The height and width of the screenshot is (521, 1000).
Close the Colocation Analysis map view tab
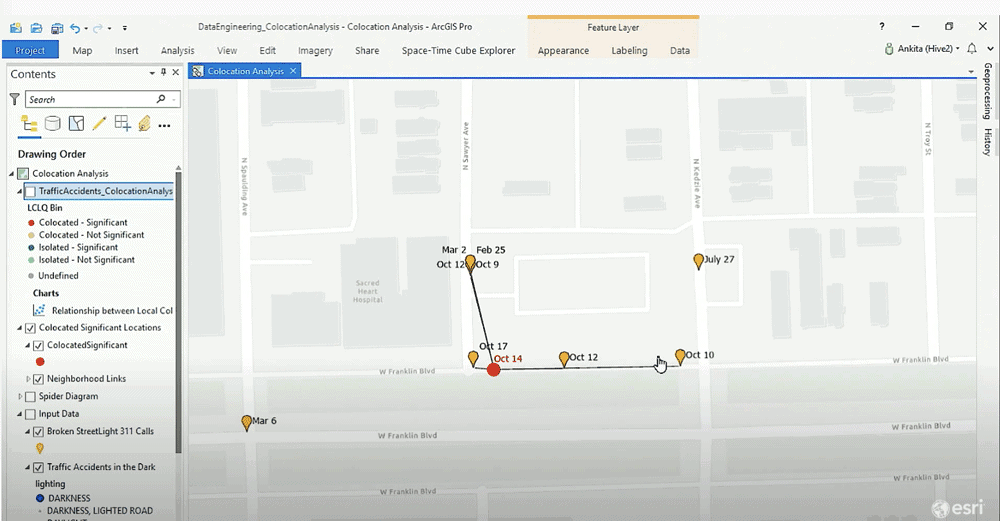(x=293, y=71)
